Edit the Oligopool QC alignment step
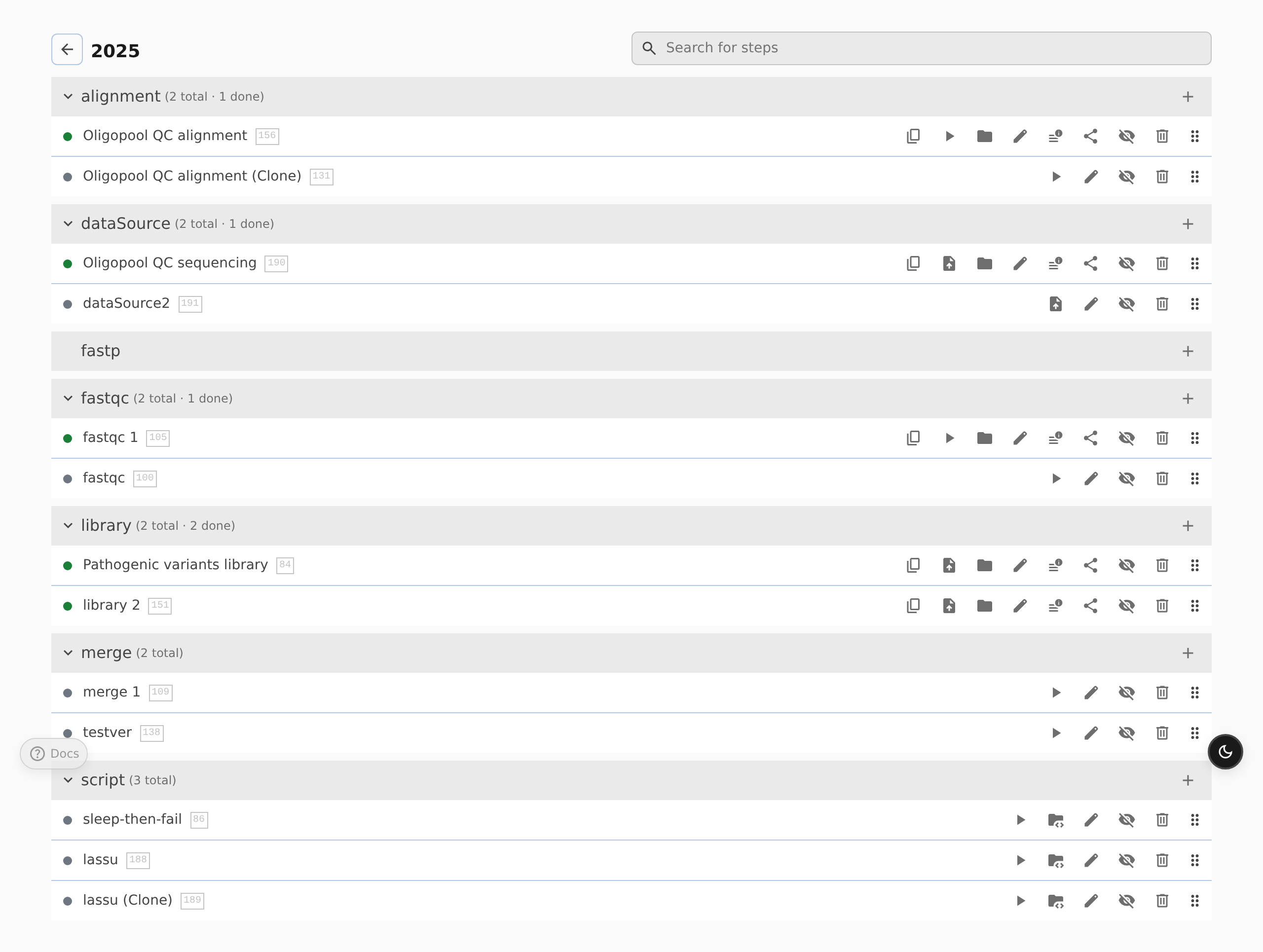 point(1020,136)
